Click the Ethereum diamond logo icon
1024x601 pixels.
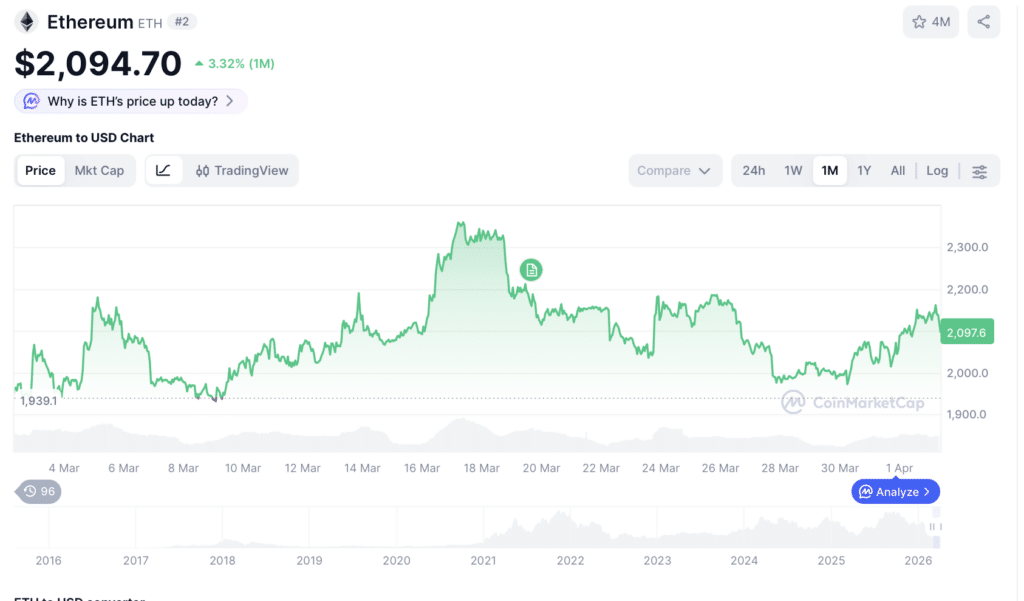[x=27, y=22]
